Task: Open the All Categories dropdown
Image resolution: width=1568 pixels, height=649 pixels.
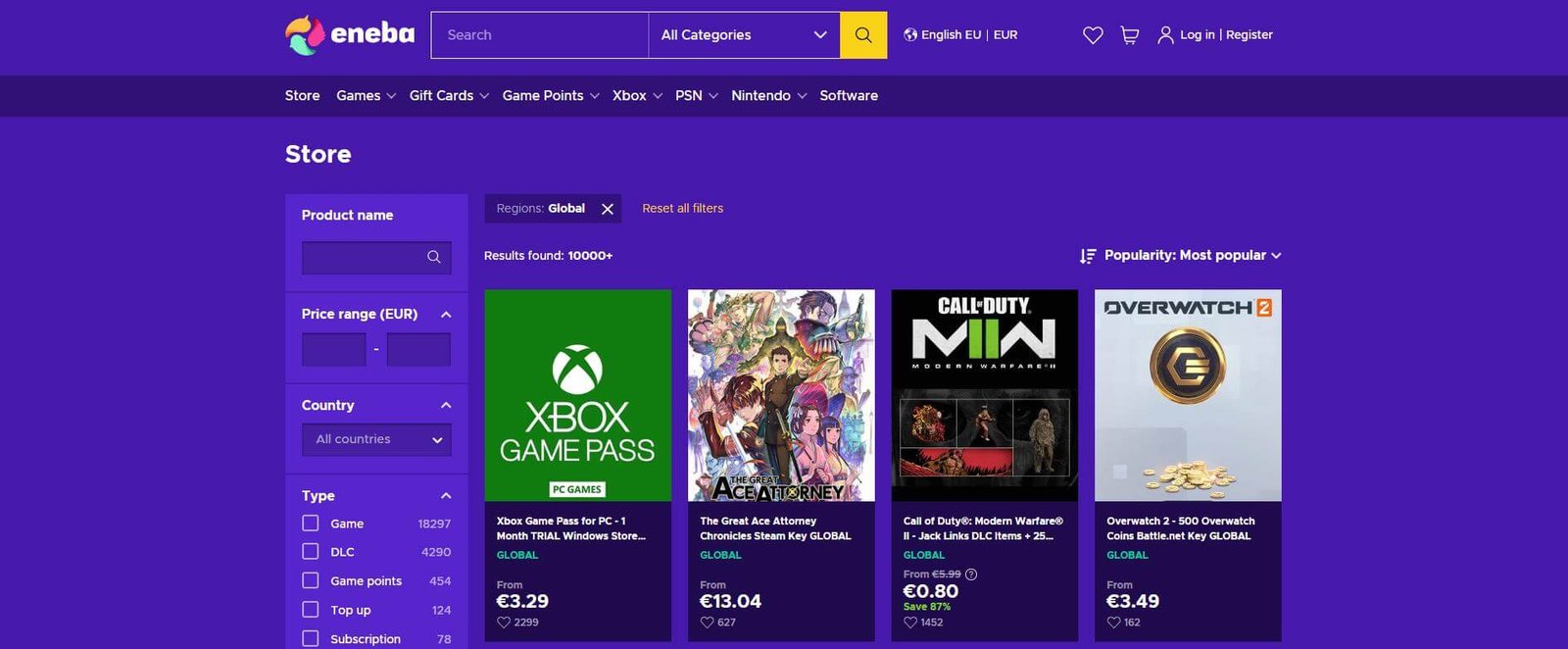Action: (x=743, y=35)
